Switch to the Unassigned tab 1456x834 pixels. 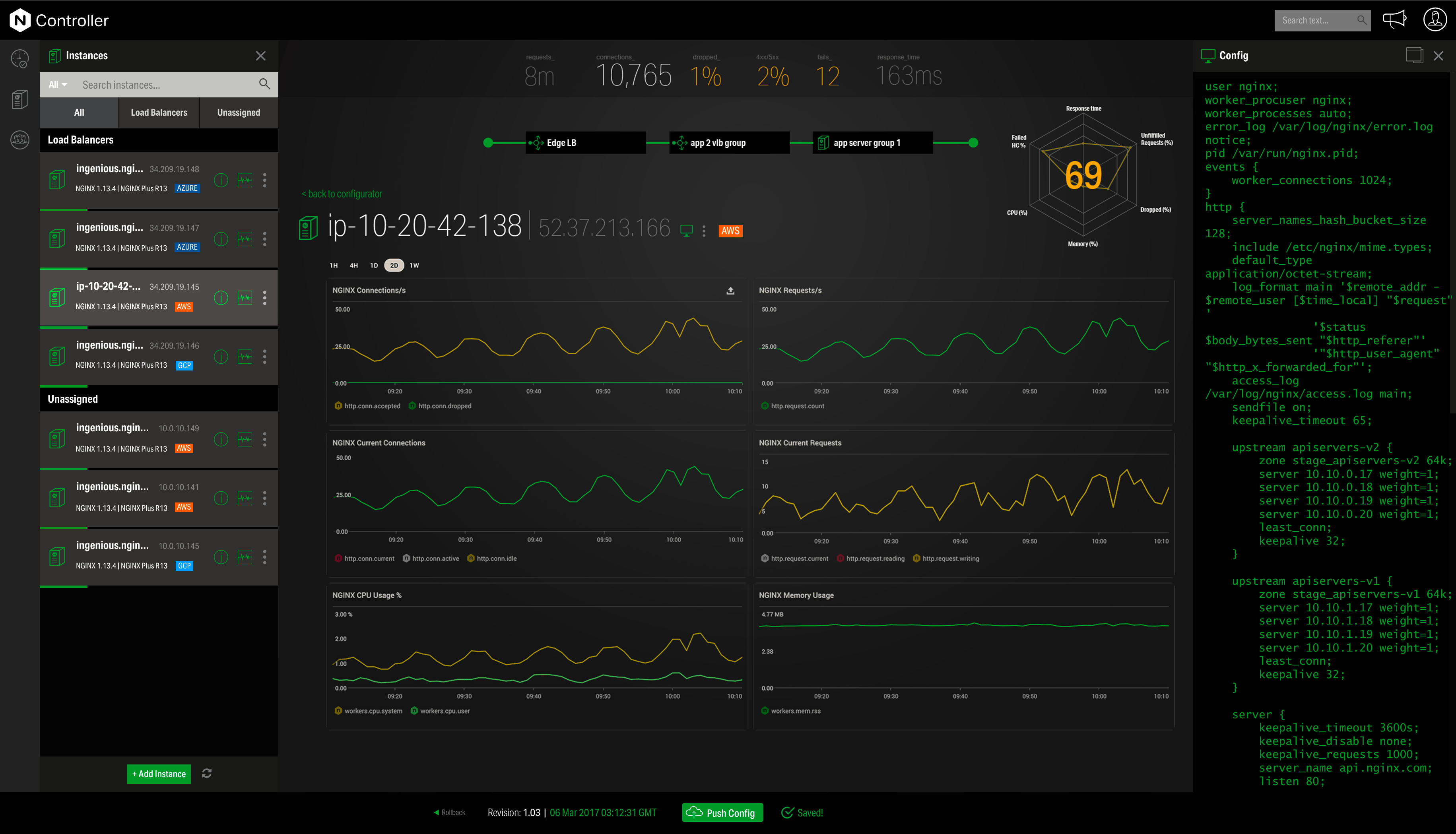(x=238, y=113)
